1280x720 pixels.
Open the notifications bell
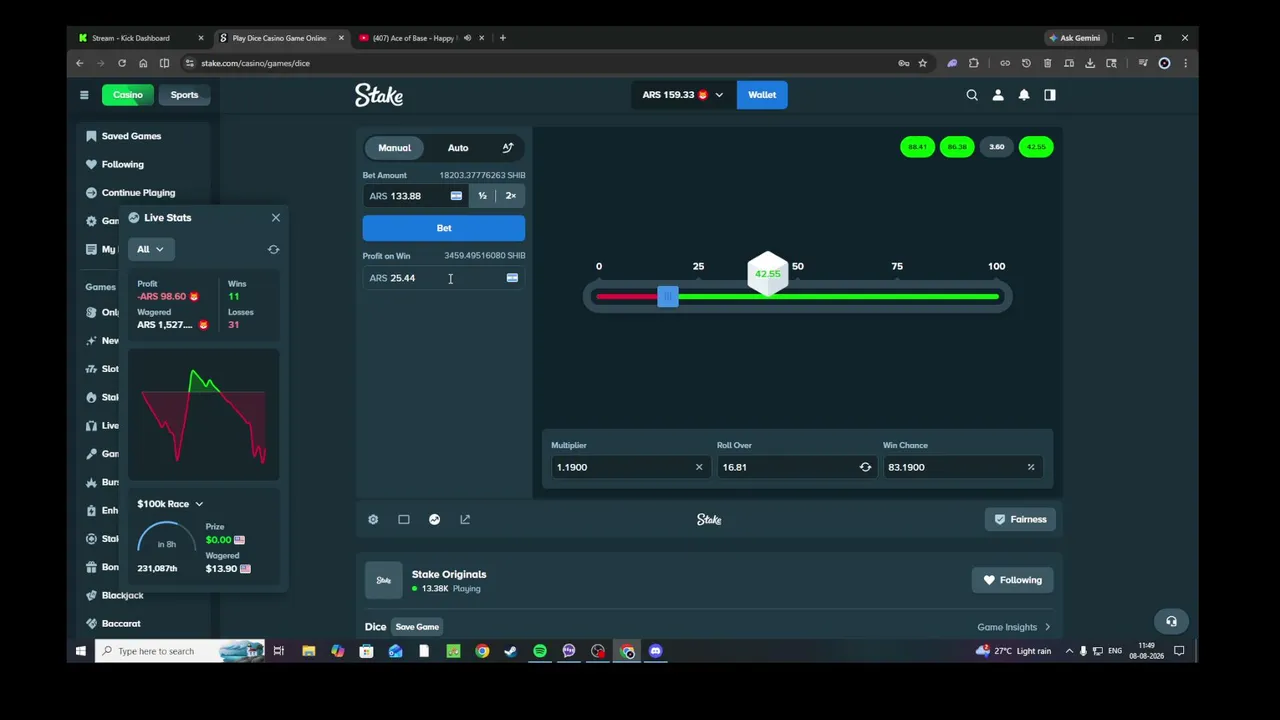pyautogui.click(x=1024, y=95)
